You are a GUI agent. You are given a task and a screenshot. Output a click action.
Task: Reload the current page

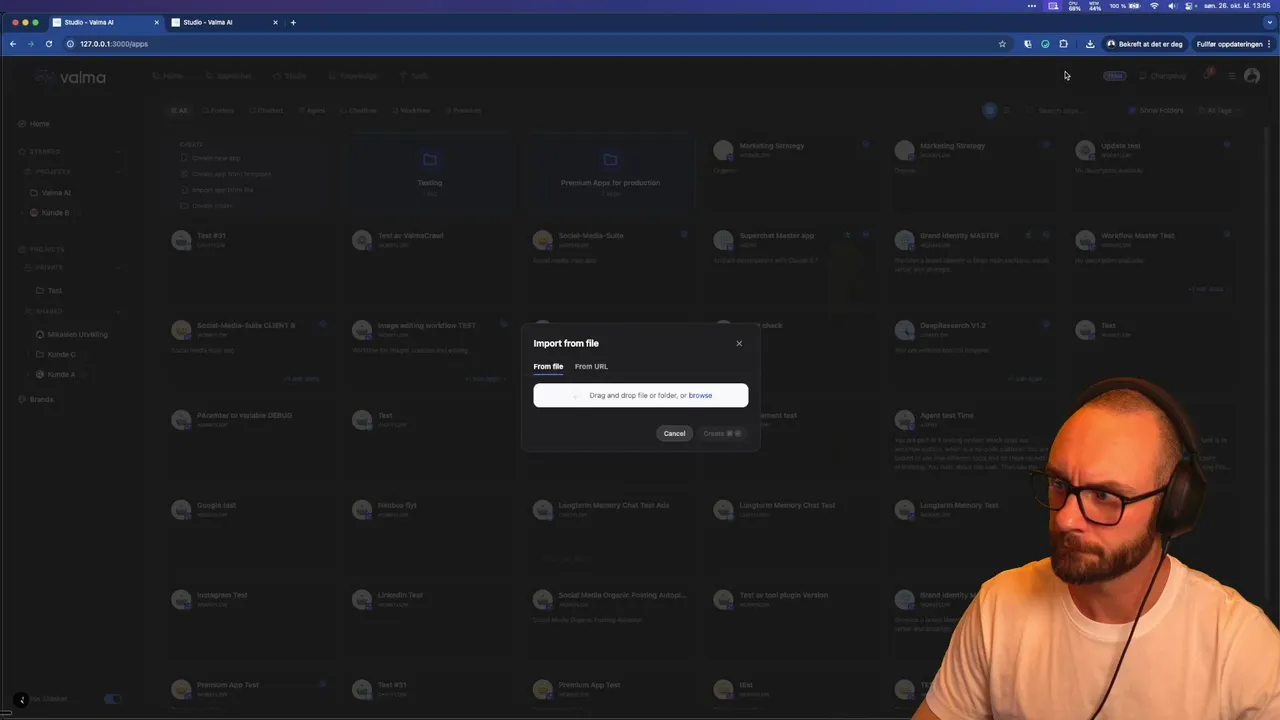[48, 44]
